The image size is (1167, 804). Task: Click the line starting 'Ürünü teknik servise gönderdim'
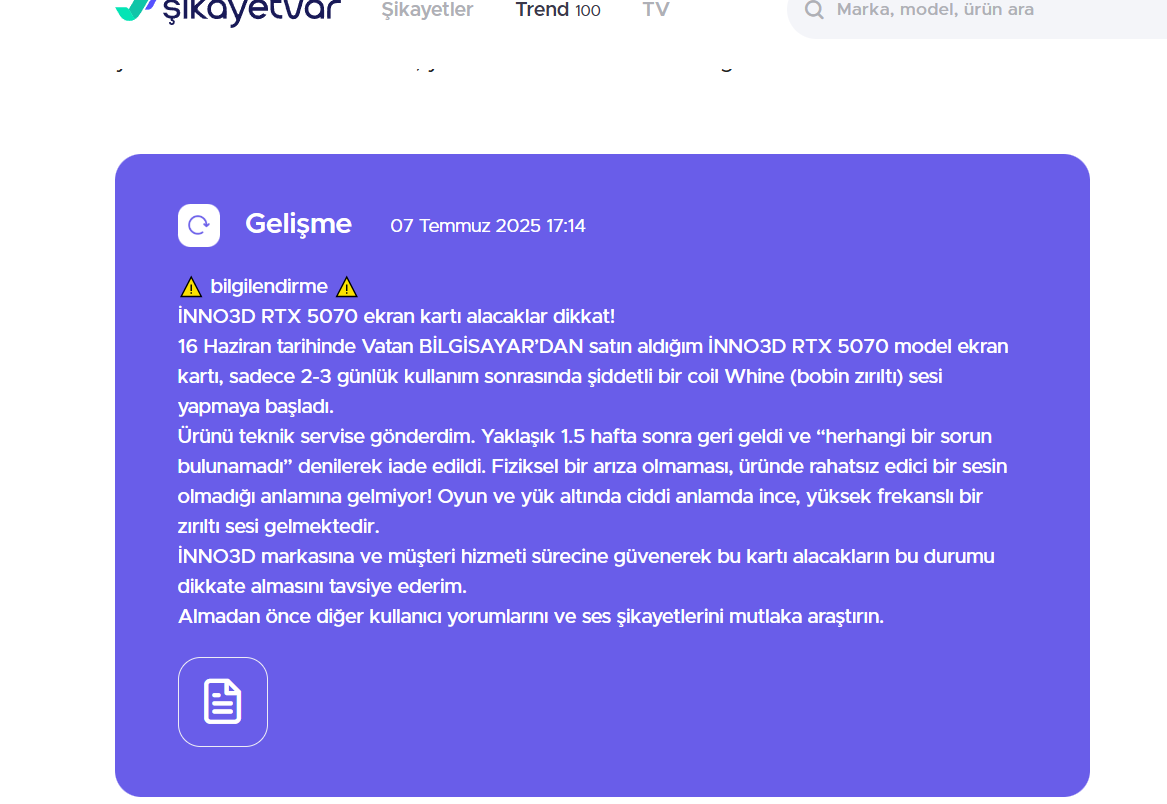click(584, 436)
